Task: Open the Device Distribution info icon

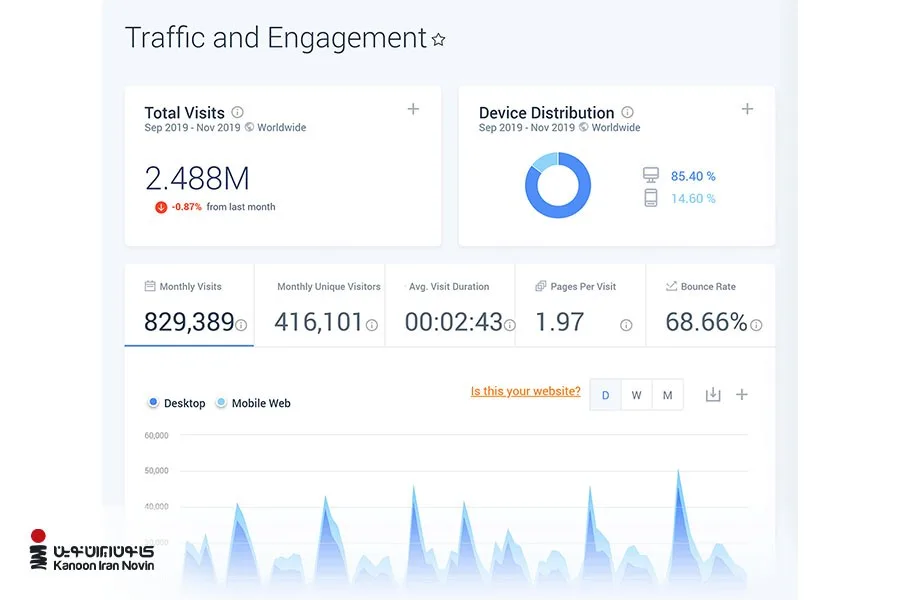Action: [x=627, y=112]
